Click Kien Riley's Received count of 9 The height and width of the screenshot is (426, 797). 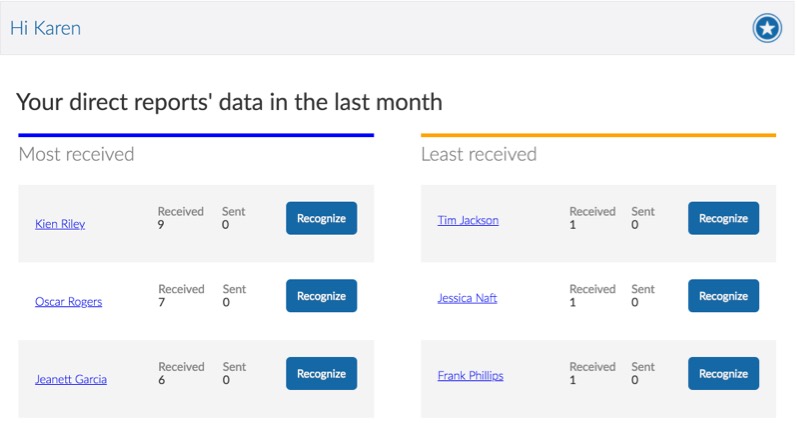[161, 225]
